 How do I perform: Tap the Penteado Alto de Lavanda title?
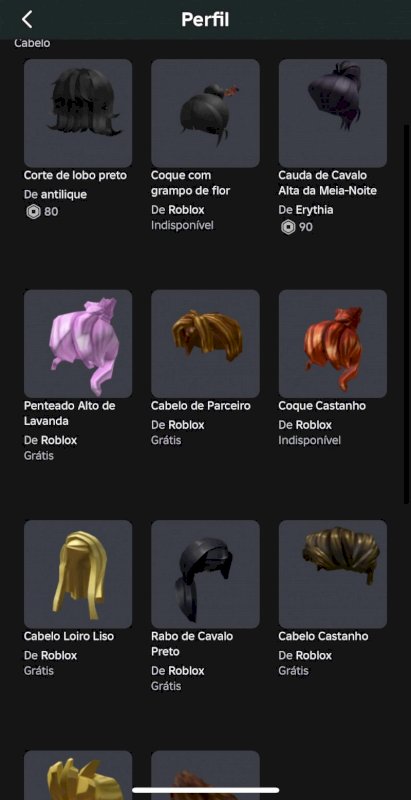click(69, 413)
